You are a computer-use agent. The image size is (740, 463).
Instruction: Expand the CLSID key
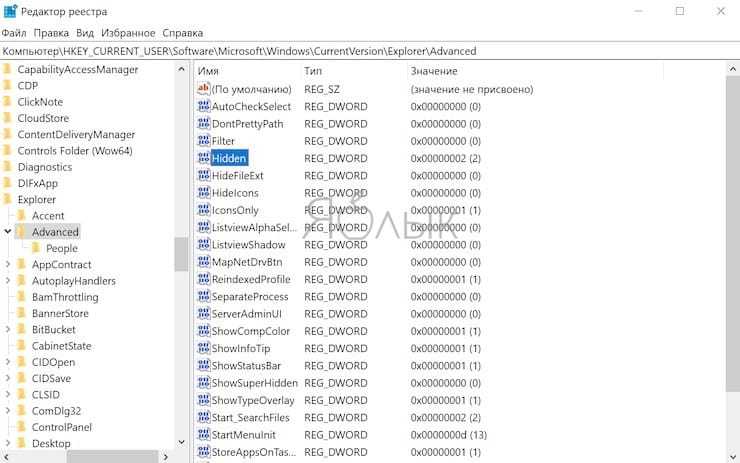(8, 395)
